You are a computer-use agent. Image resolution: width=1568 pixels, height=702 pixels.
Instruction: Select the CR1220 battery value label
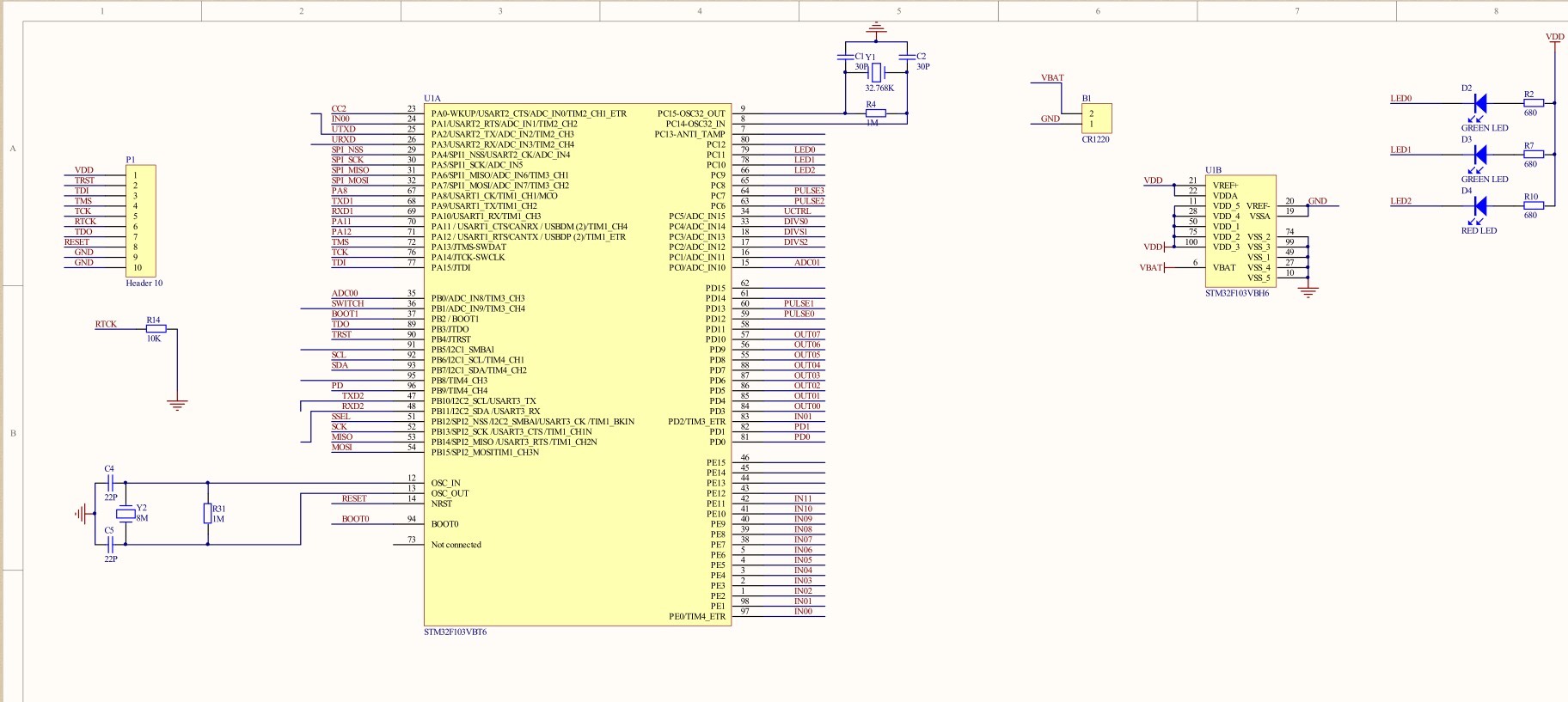point(1096,139)
